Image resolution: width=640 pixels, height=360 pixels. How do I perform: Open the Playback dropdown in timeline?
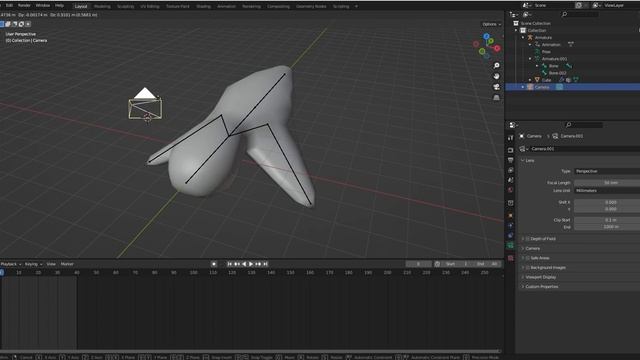[x=10, y=264]
